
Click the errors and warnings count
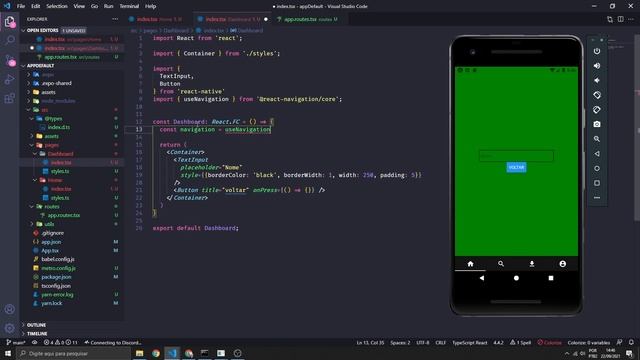(x=60, y=342)
